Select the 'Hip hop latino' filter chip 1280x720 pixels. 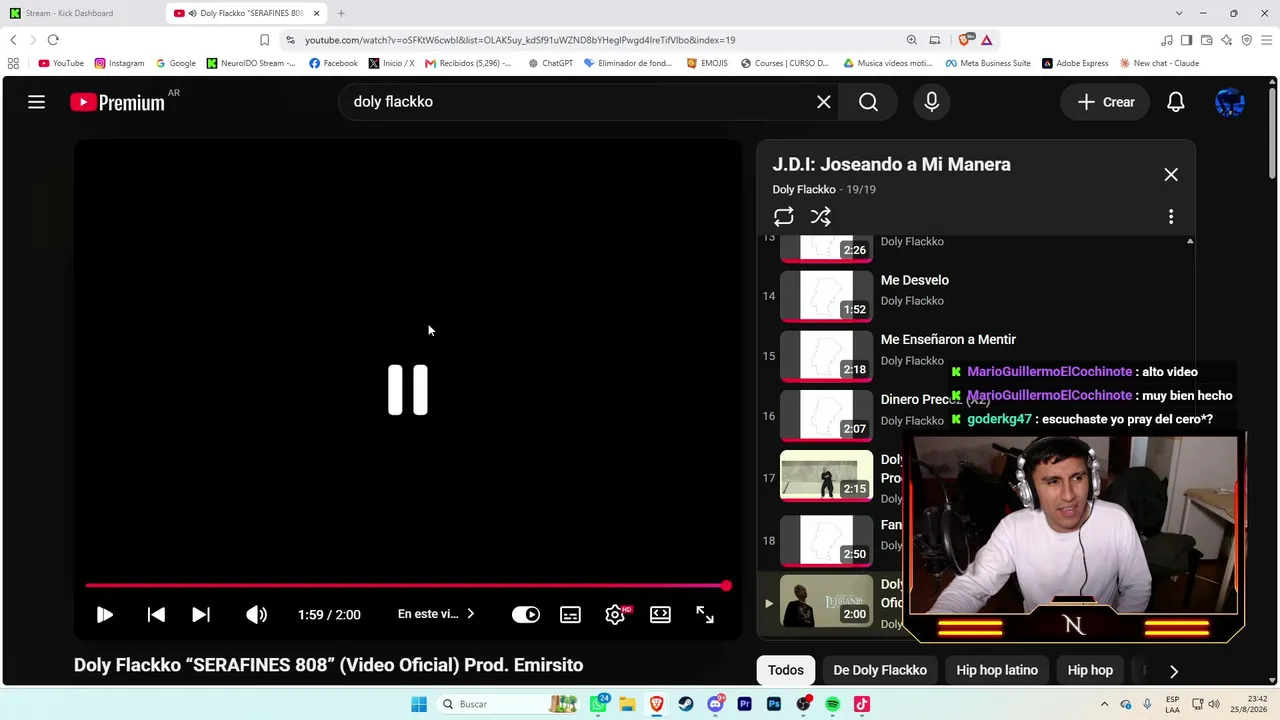tap(997, 670)
